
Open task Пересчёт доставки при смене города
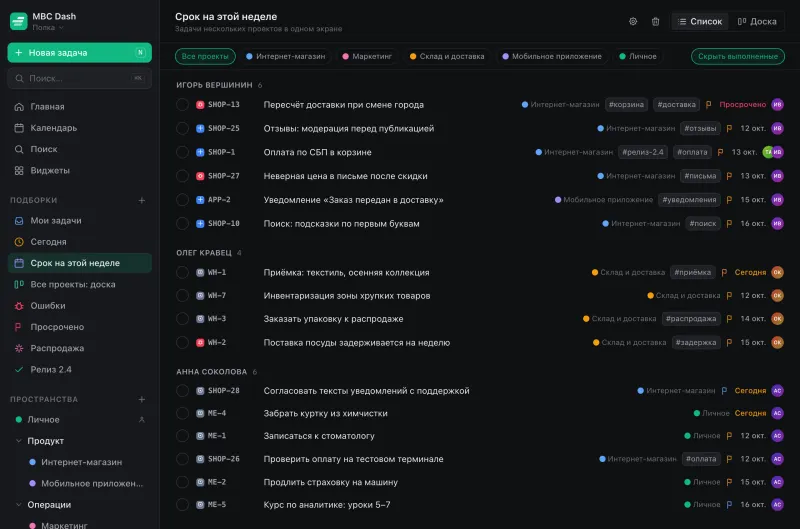click(x=343, y=105)
